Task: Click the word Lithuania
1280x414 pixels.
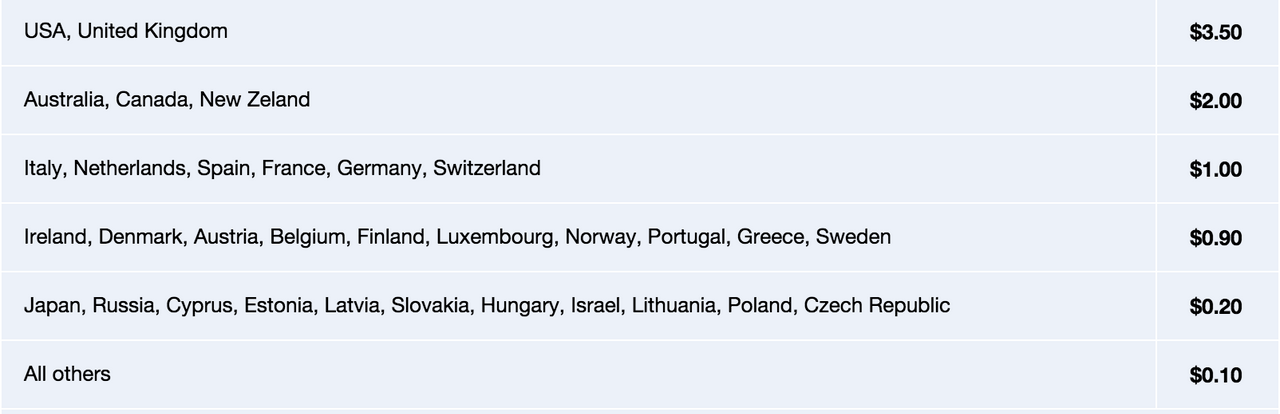Action: tap(674, 305)
